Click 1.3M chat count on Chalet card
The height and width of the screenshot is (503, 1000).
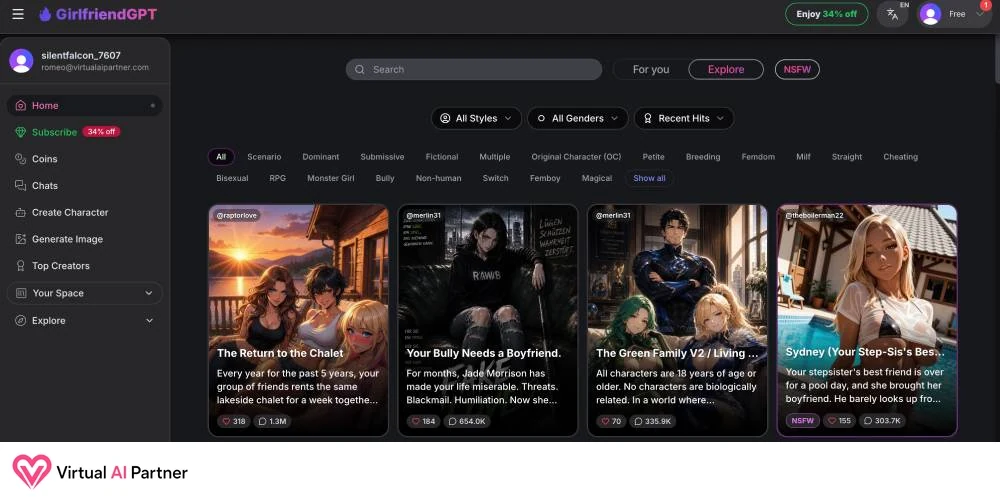click(272, 421)
